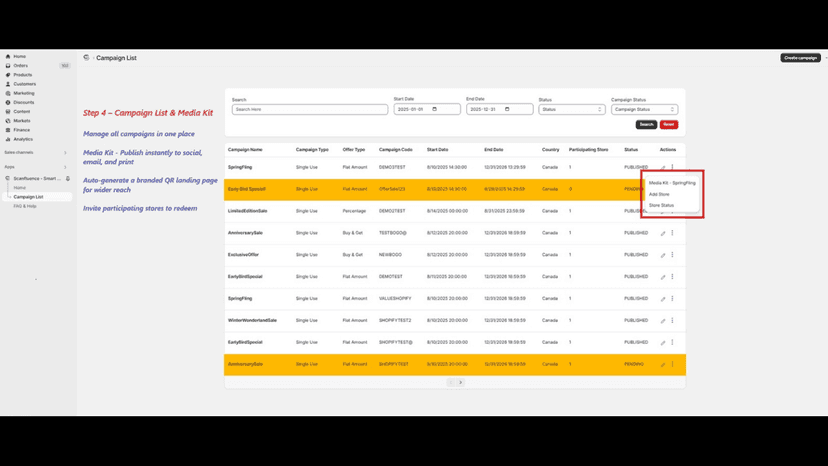
Task: Go to Products in sidebar
Action: coord(23,75)
